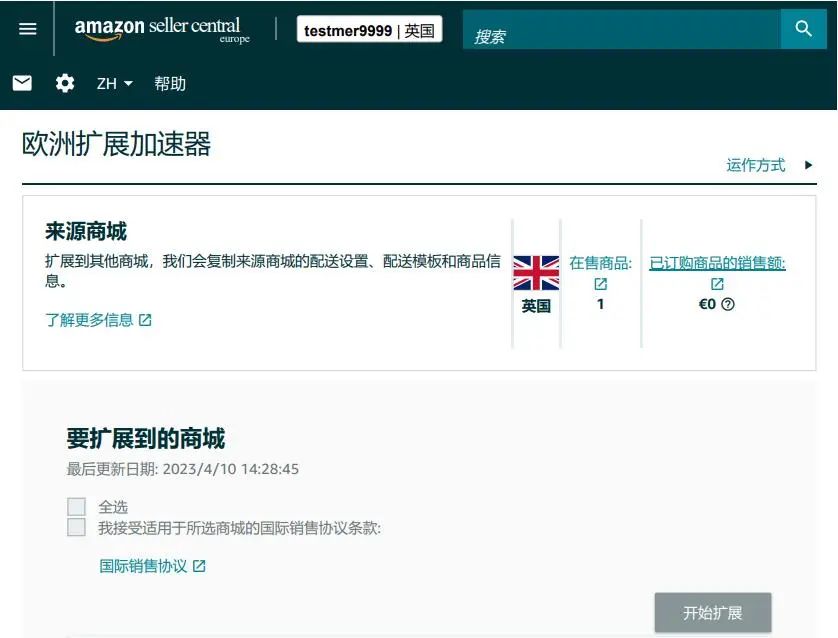This screenshot has width=838, height=638.
Task: Click the 开始扩展 button
Action: click(712, 613)
